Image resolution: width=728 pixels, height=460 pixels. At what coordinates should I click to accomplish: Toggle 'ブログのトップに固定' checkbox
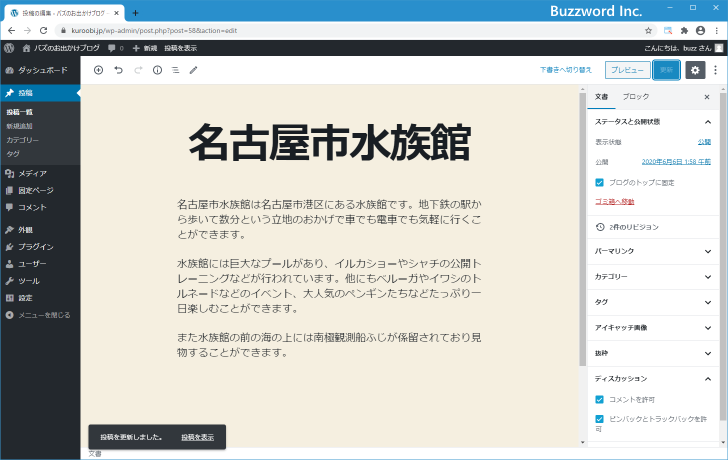point(599,182)
